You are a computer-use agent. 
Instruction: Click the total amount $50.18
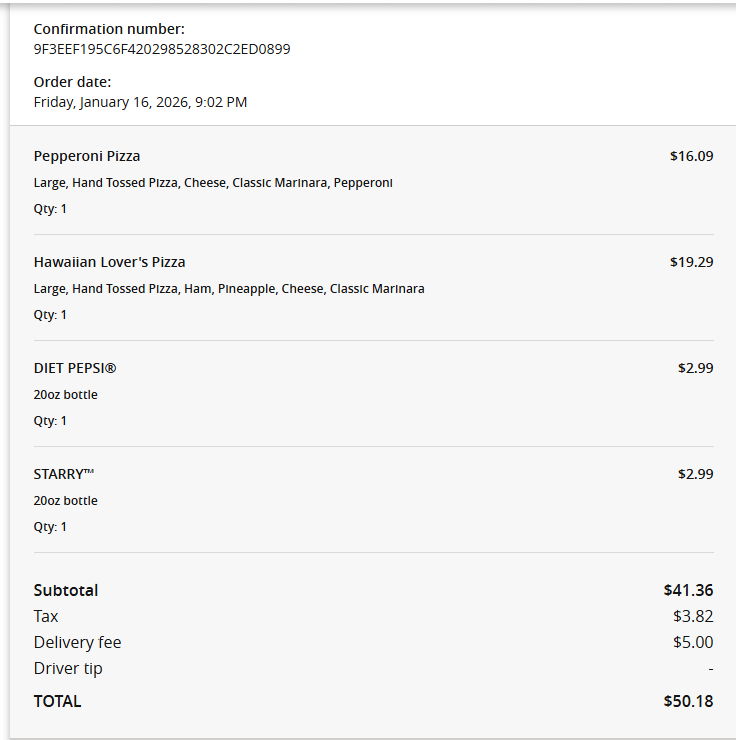[688, 701]
